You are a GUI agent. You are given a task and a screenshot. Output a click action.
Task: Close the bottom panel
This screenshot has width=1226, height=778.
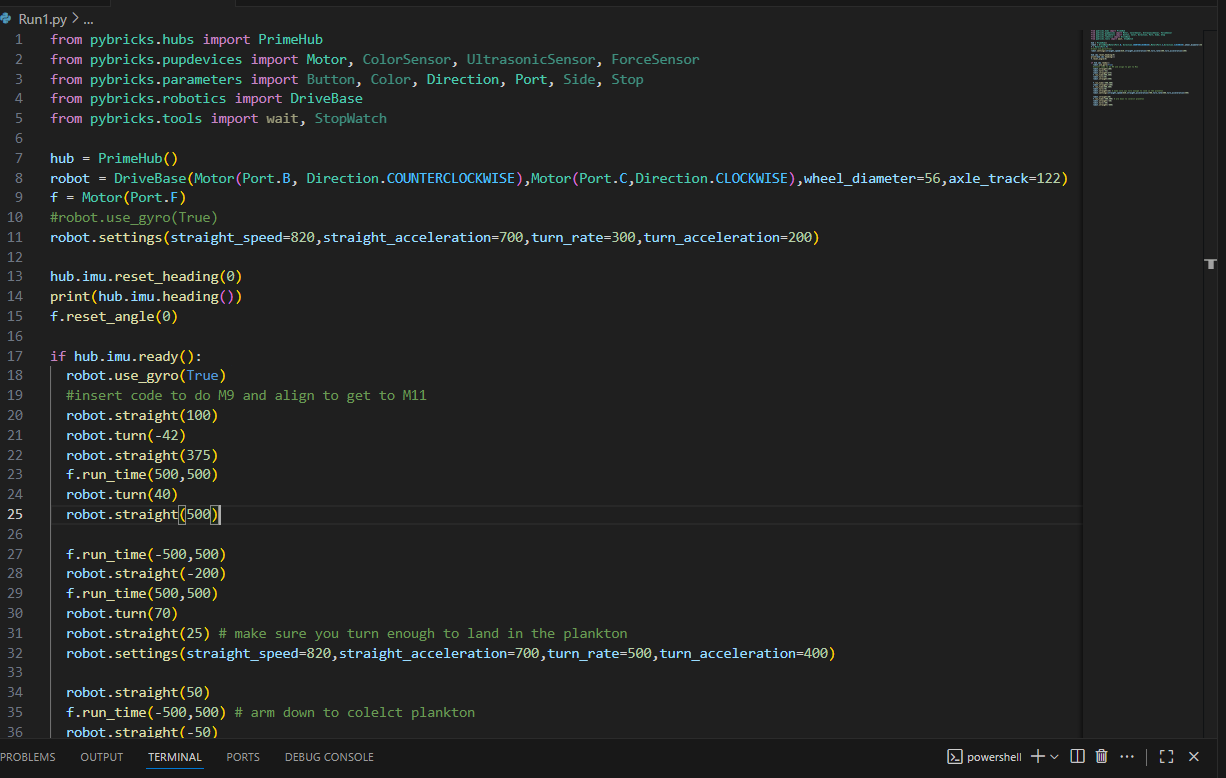click(x=1193, y=757)
